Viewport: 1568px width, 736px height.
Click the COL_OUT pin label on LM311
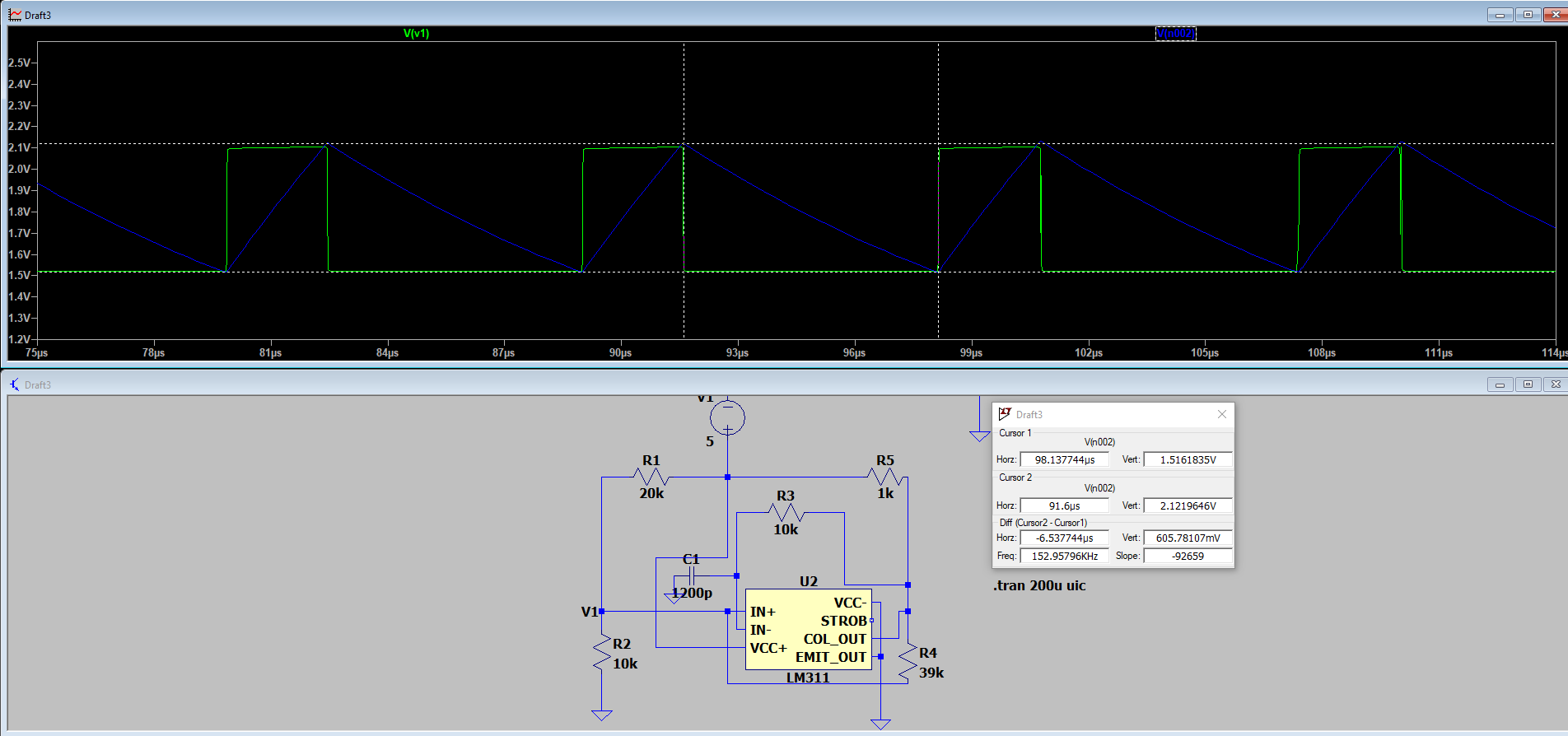coord(835,639)
